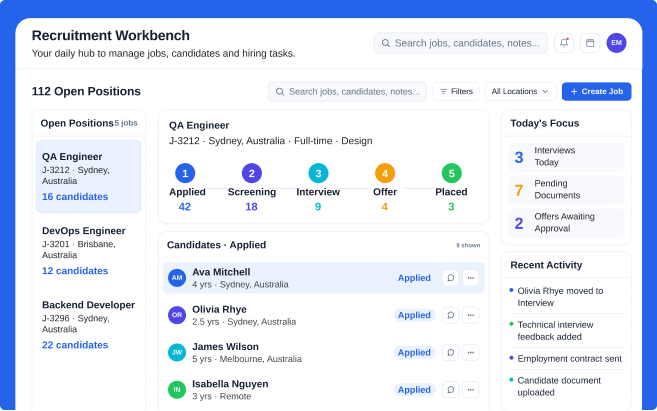This screenshot has width=657, height=411.
Task: Click the magnifier icon in header search
Action: 386,43
